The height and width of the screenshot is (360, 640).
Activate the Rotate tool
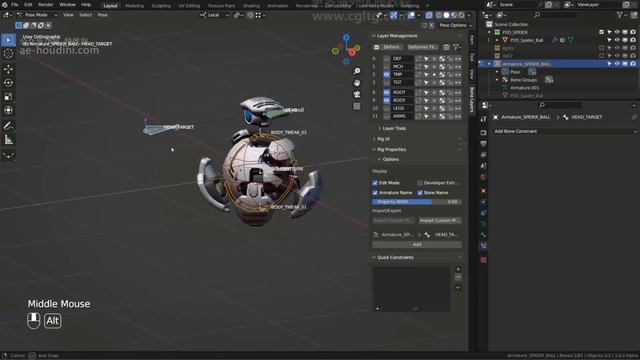click(8, 82)
